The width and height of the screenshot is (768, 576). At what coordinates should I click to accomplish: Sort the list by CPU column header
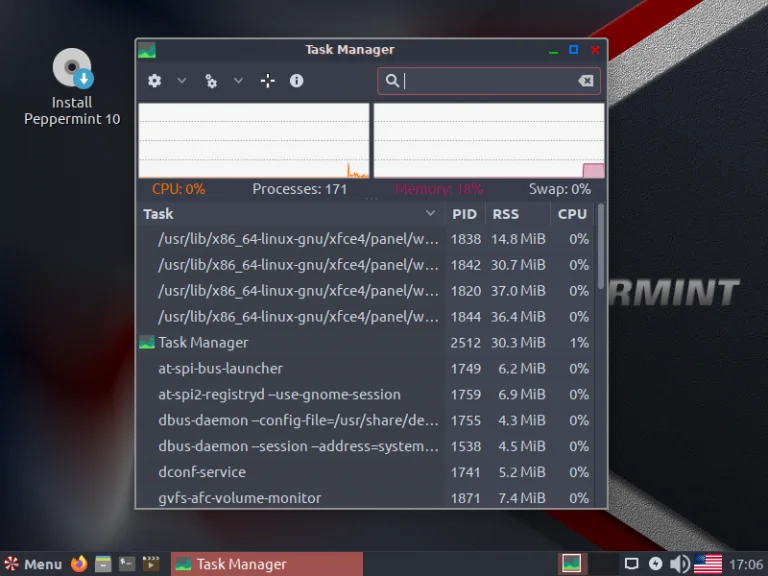(x=572, y=214)
